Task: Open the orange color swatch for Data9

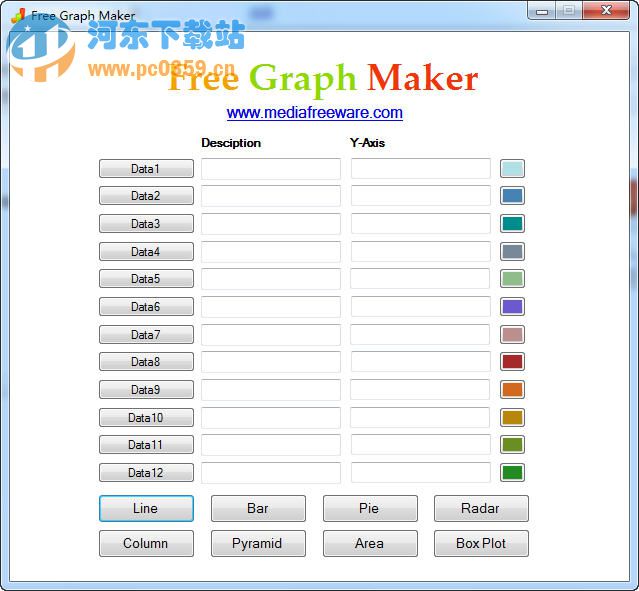Action: pos(512,390)
